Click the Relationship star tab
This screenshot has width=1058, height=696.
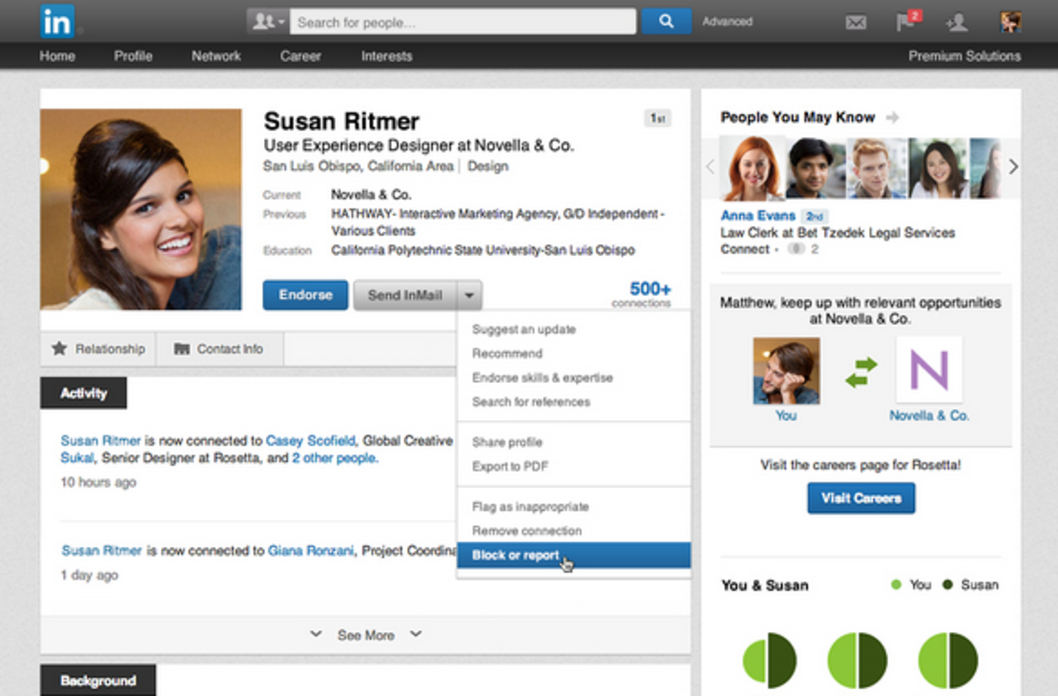pos(98,349)
